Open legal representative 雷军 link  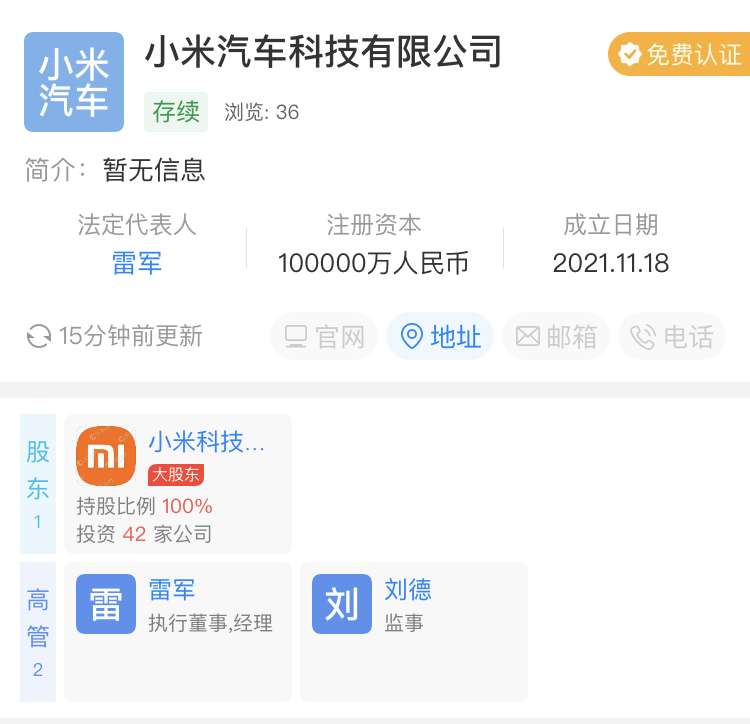click(137, 263)
